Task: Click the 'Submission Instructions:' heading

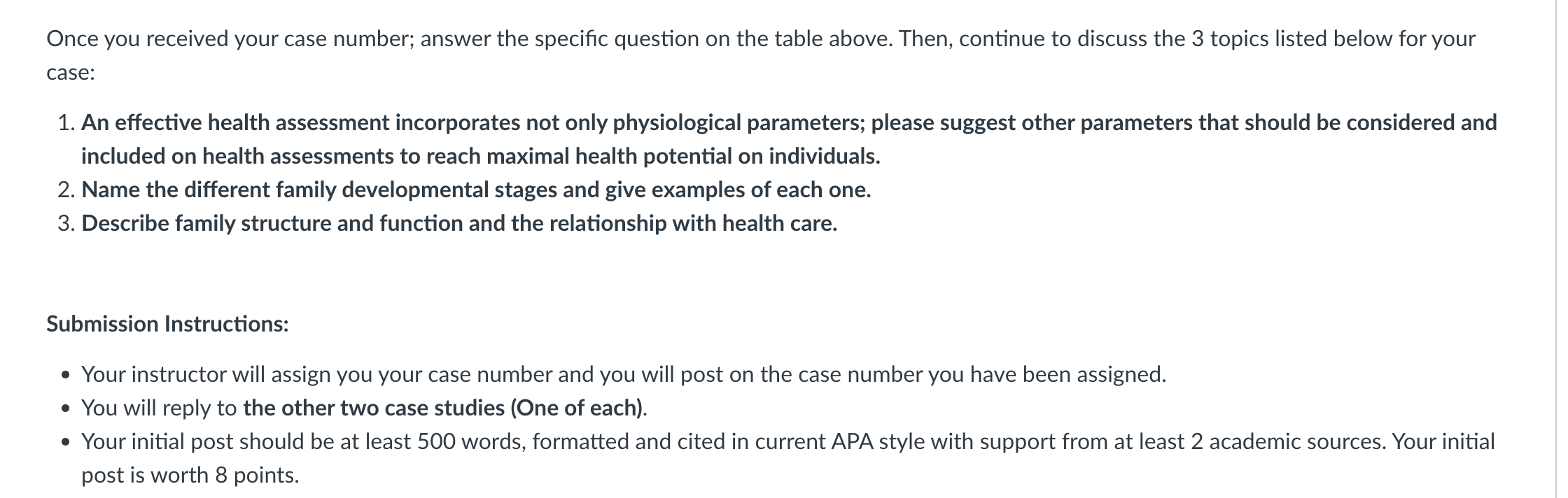Action: (x=167, y=324)
